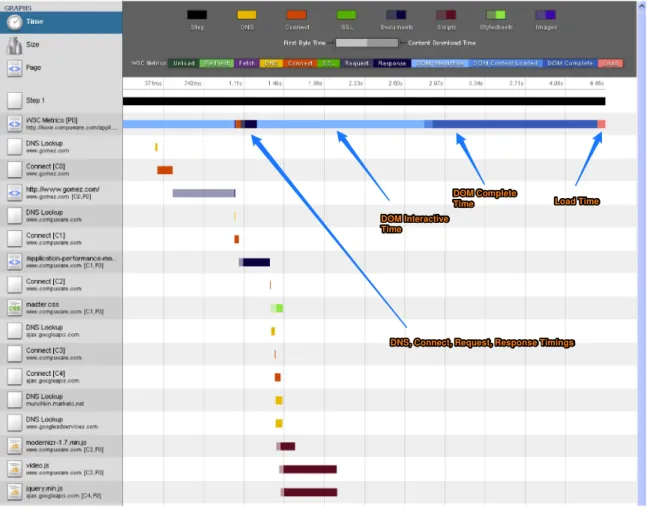This screenshot has width=647, height=511.
Task: Click the black Step legend swatch
Action: (x=197, y=15)
